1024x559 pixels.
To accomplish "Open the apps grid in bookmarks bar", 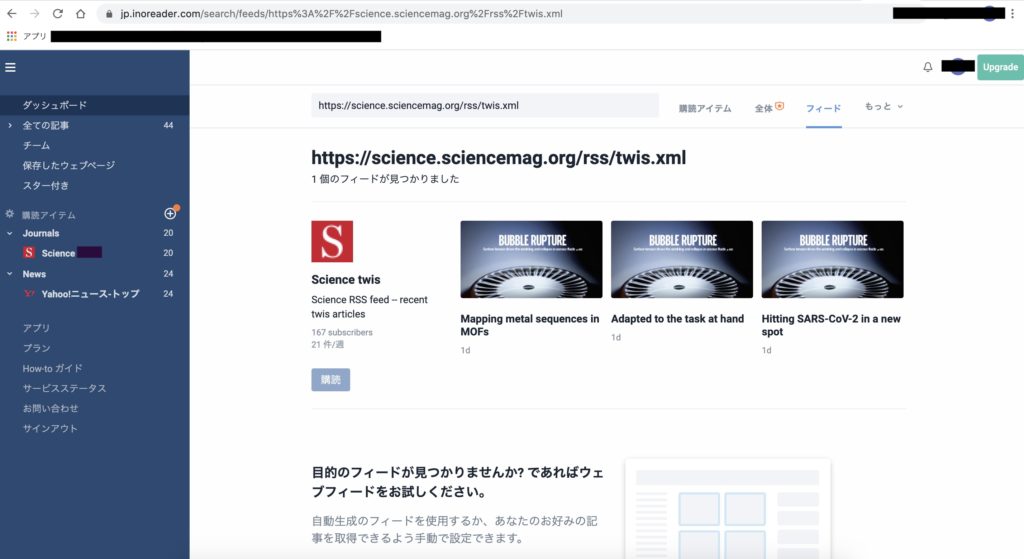I will click(x=11, y=36).
